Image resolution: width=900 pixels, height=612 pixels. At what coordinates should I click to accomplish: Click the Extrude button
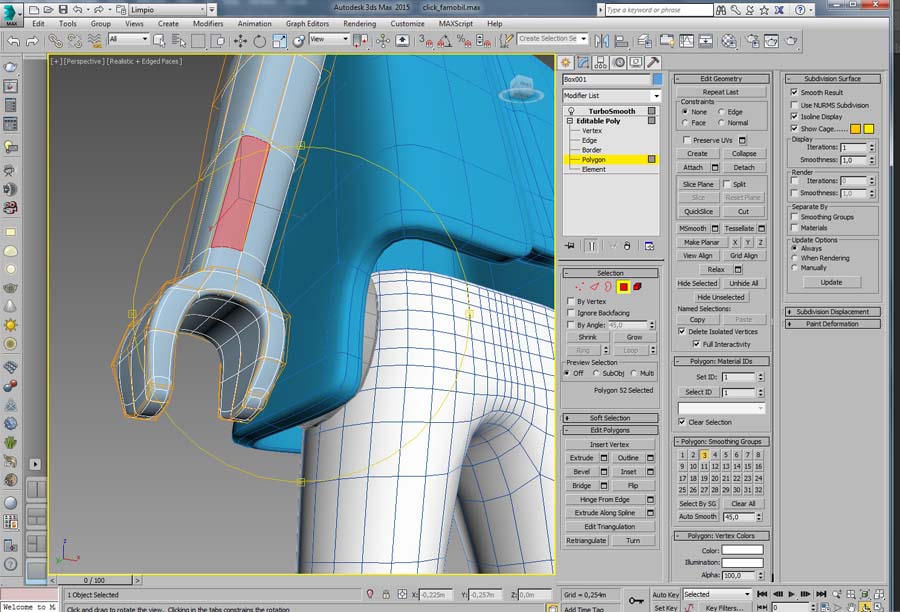[x=582, y=458]
